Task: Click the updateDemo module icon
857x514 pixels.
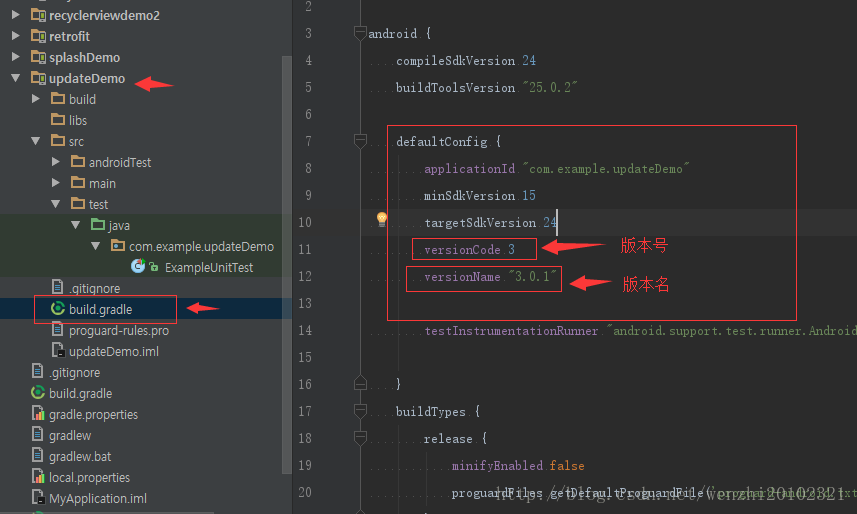Action: point(38,78)
